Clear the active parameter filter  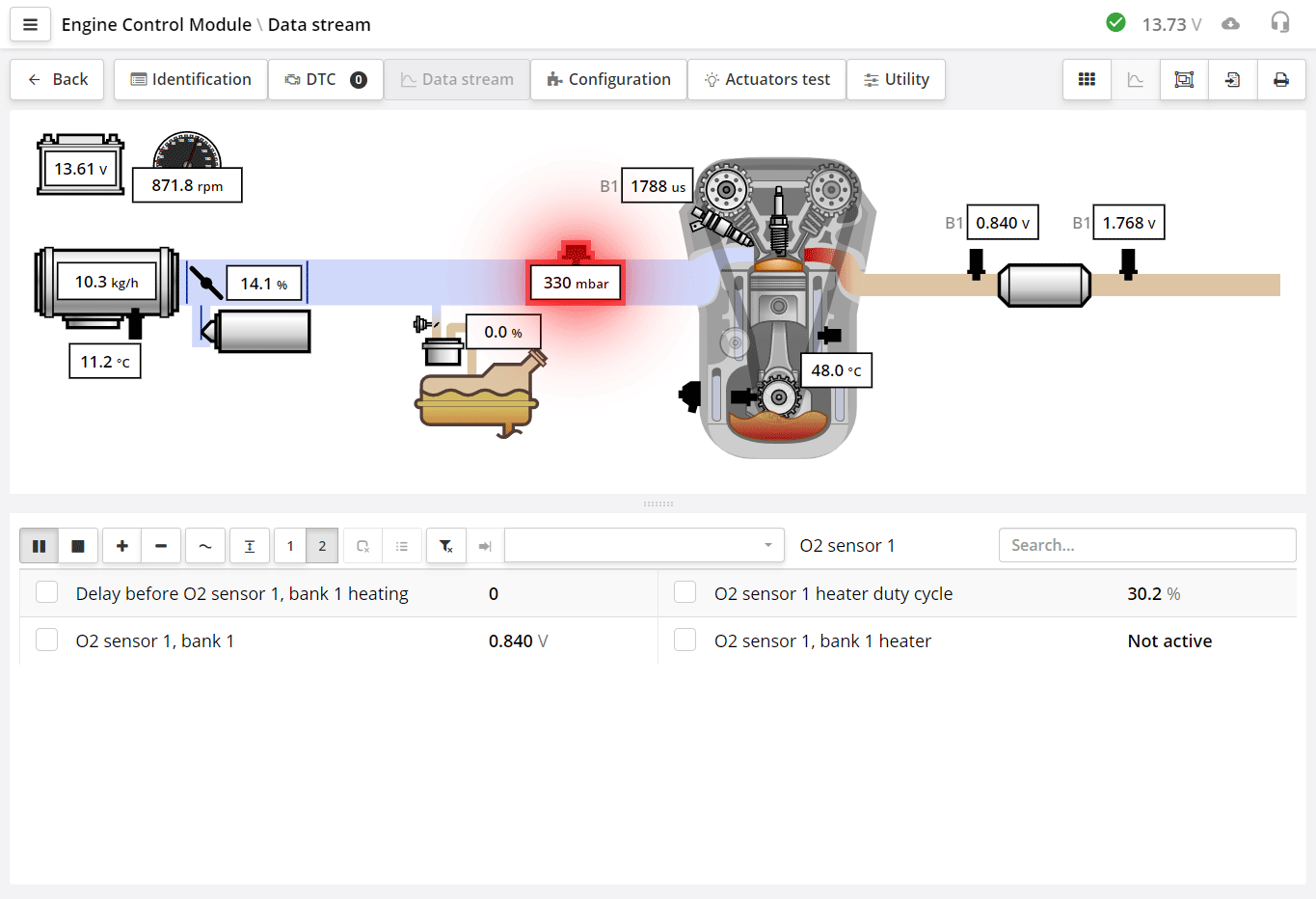pos(445,545)
